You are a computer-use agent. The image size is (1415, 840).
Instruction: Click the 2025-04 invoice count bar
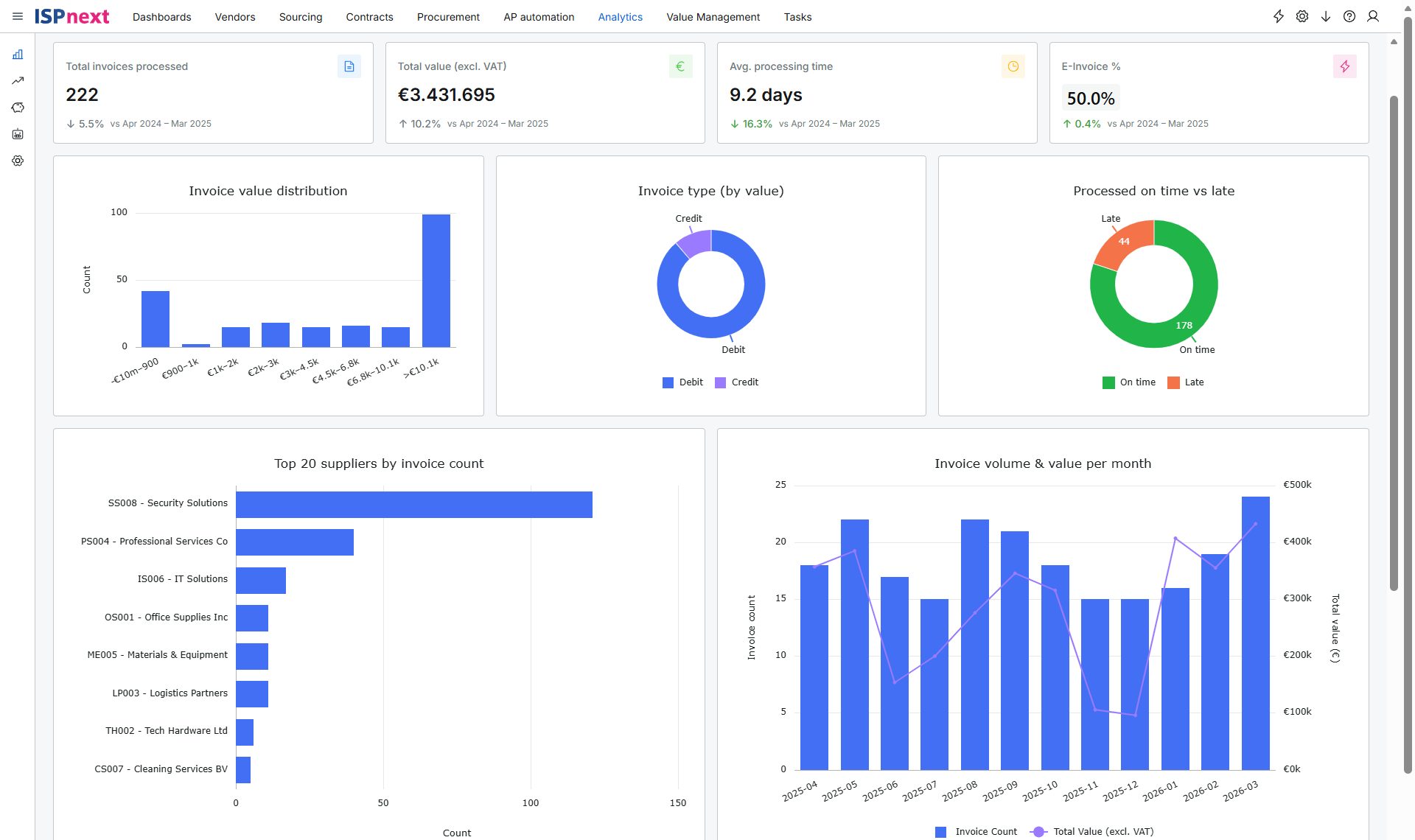coord(814,668)
